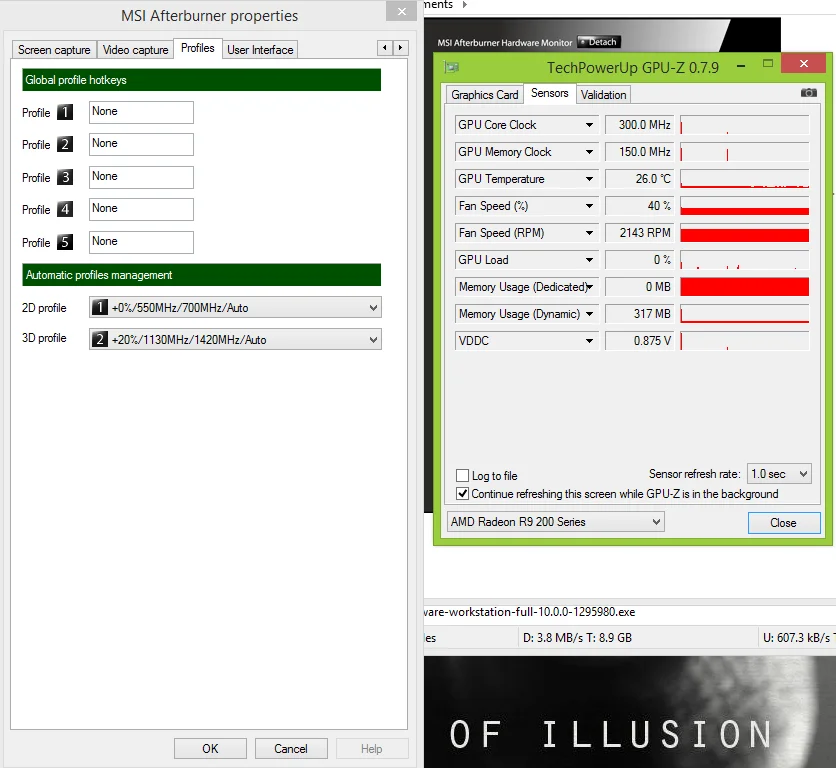Click the Close button in GPU-Z

pyautogui.click(x=784, y=523)
